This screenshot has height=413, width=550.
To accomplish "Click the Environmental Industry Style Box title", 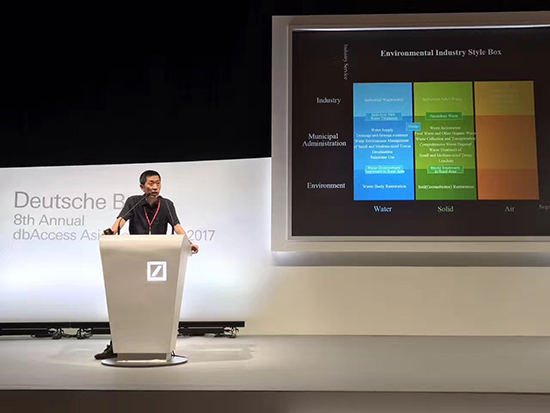I will pos(441,53).
